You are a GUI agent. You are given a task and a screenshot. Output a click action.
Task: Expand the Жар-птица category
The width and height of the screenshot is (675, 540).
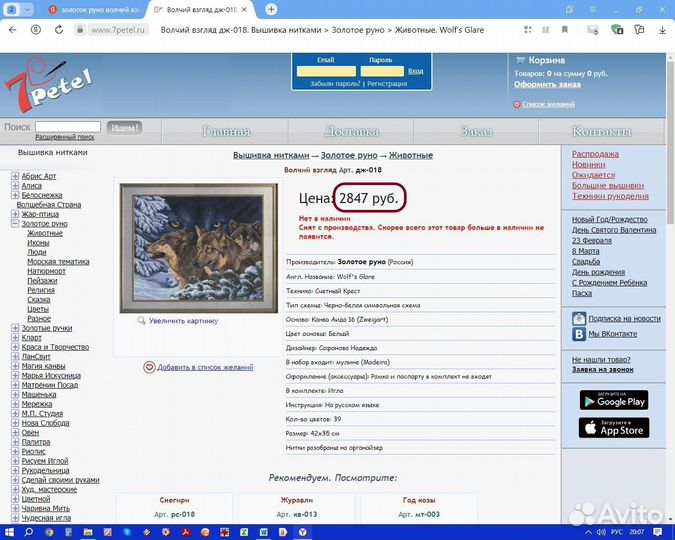click(x=15, y=214)
